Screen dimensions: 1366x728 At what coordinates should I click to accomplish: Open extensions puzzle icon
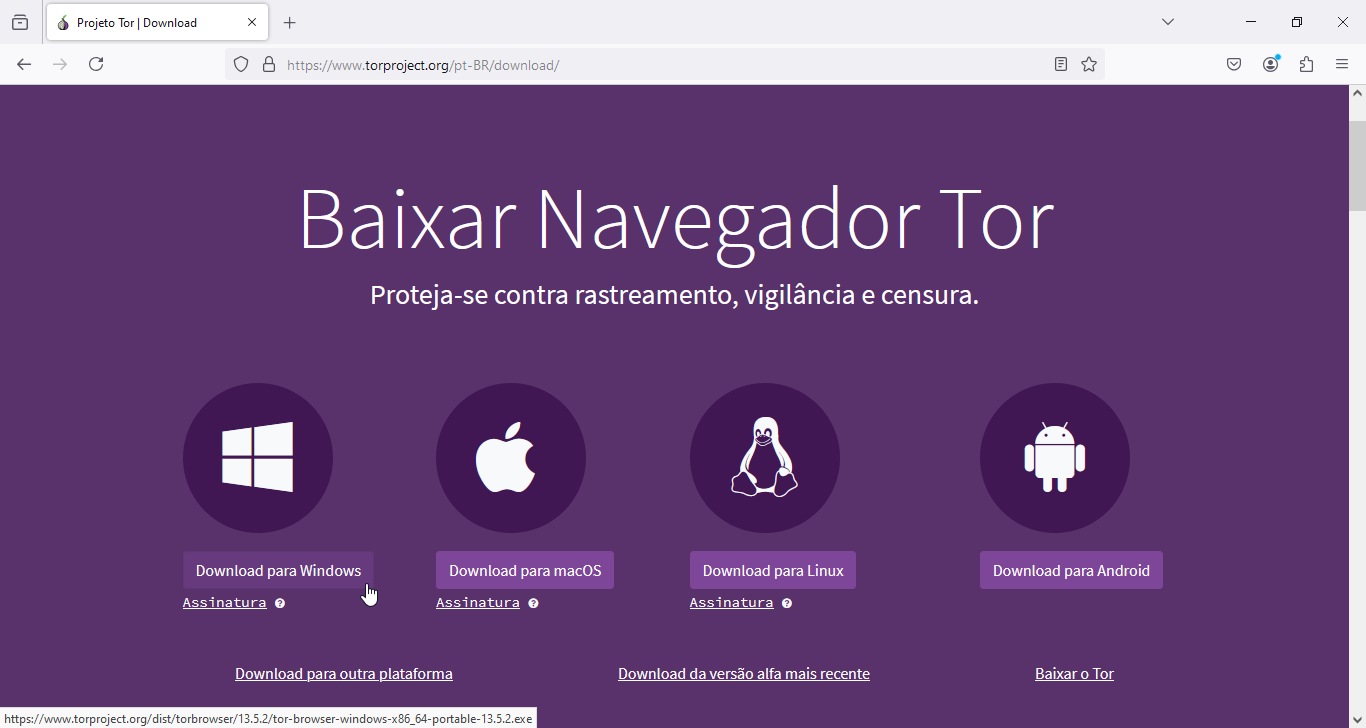[1306, 64]
